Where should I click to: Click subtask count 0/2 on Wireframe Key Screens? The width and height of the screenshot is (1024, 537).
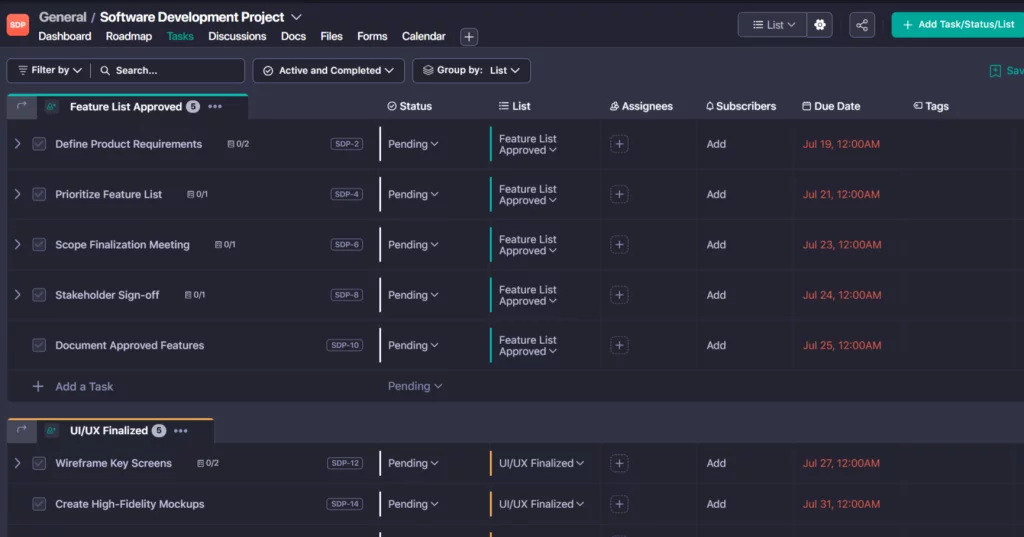coord(208,463)
